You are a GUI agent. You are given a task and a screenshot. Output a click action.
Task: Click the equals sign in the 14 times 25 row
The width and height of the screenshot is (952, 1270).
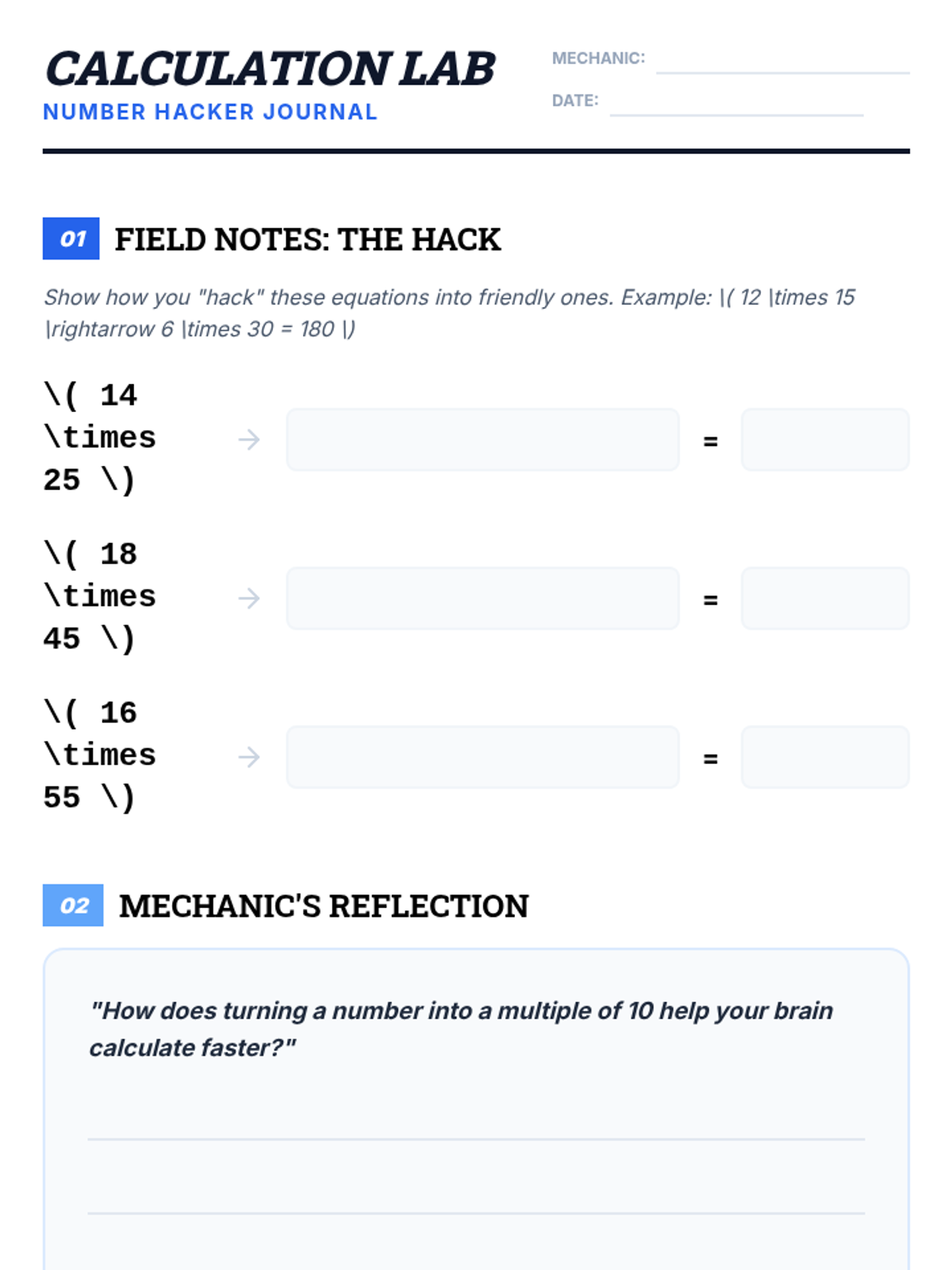pos(711,441)
